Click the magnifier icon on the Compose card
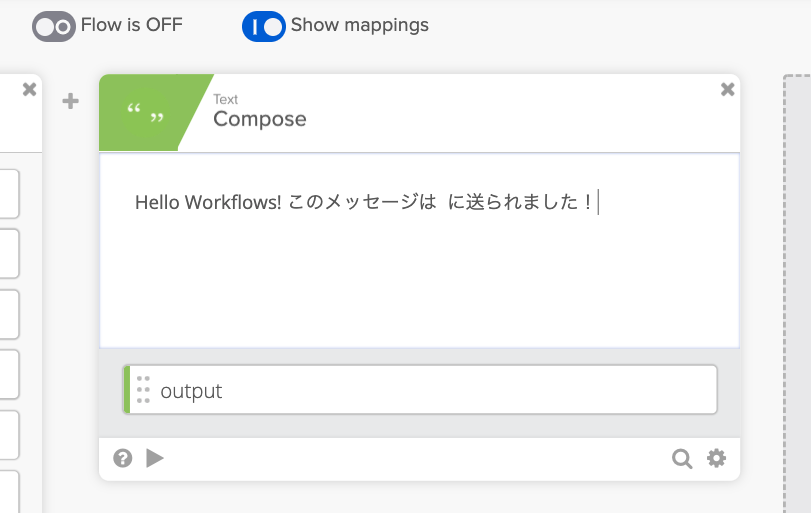Screen dimensions: 811x513 coord(682,458)
